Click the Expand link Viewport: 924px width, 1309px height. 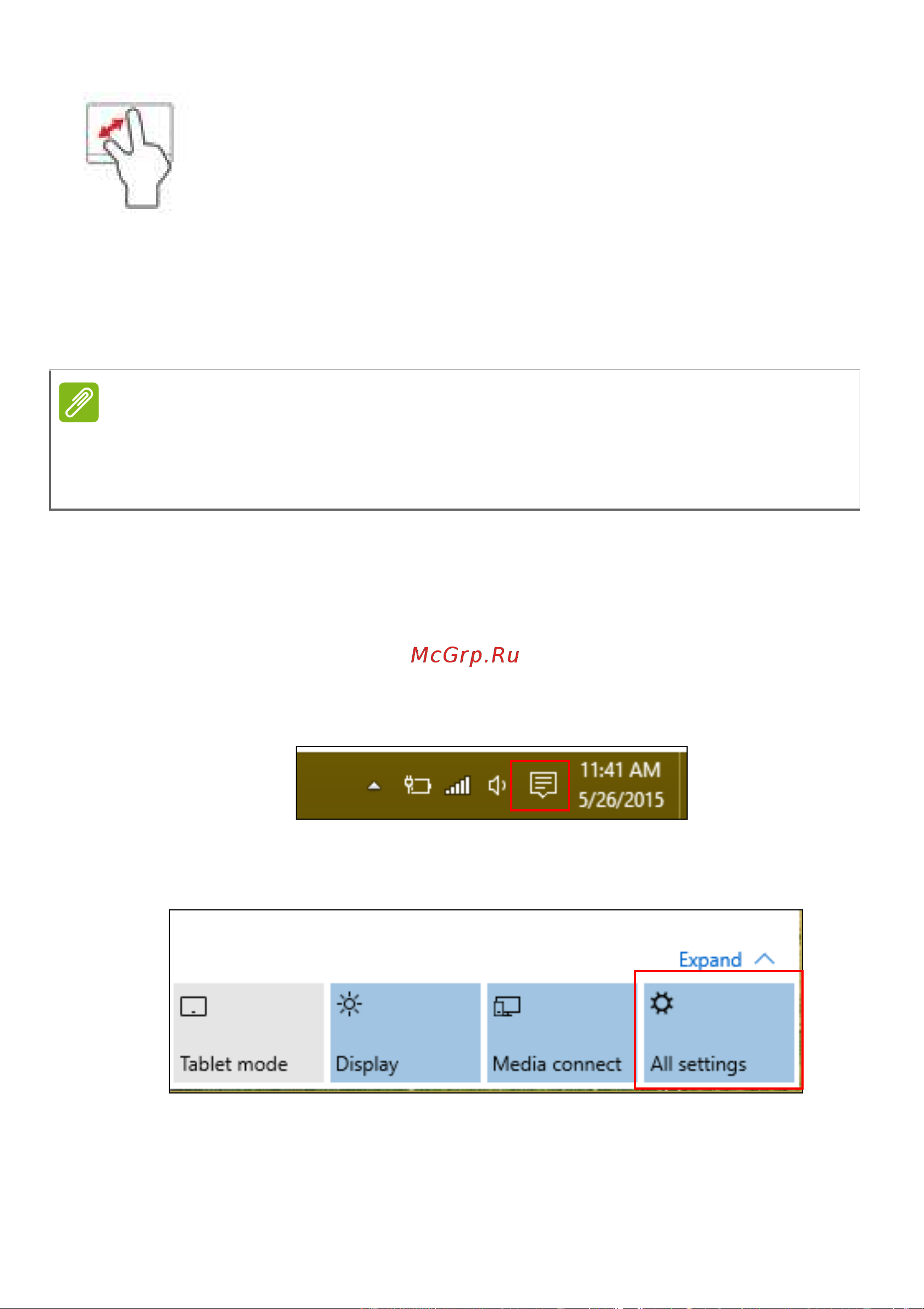click(x=710, y=960)
